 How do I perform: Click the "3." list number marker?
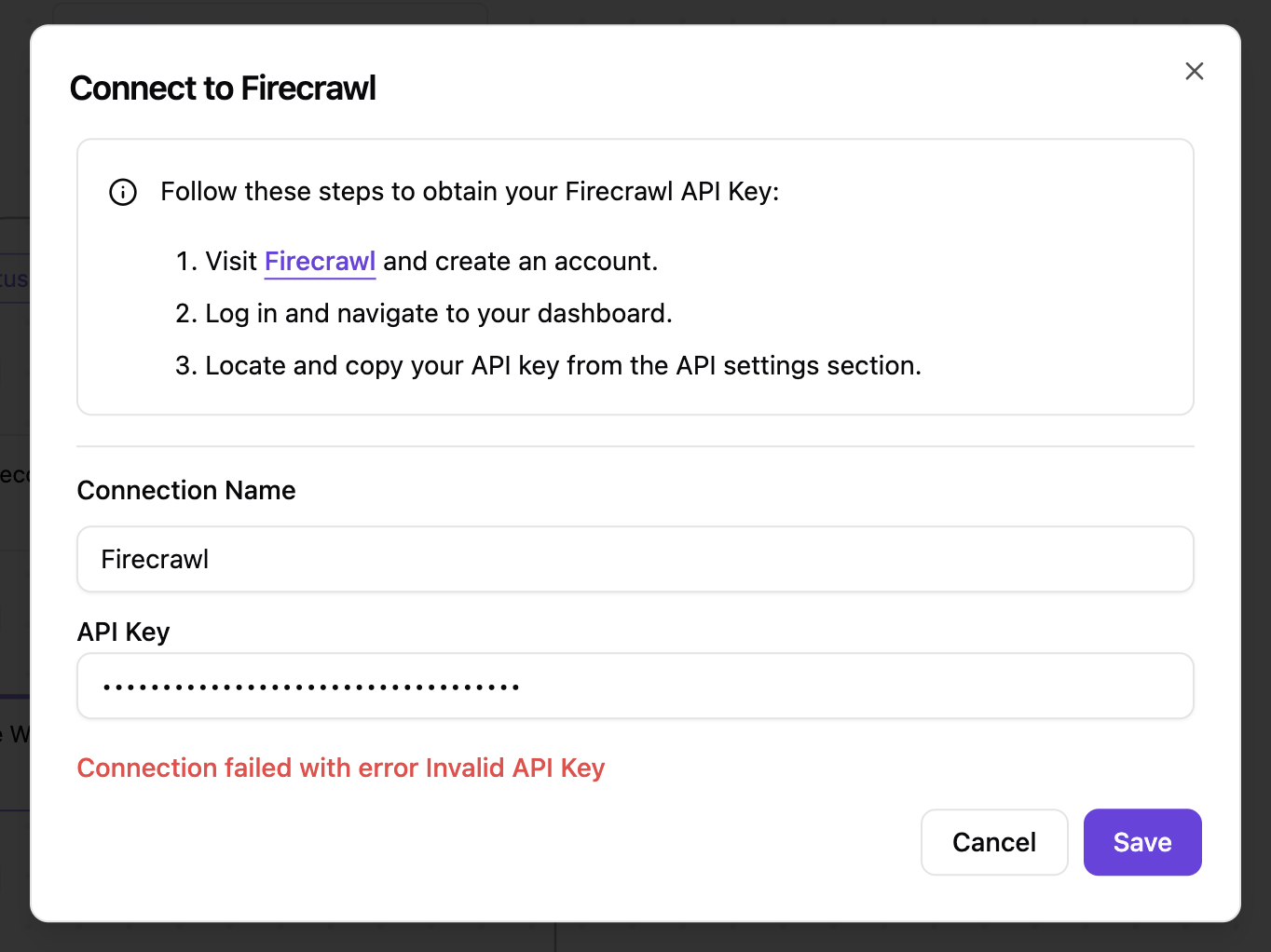[x=186, y=366]
